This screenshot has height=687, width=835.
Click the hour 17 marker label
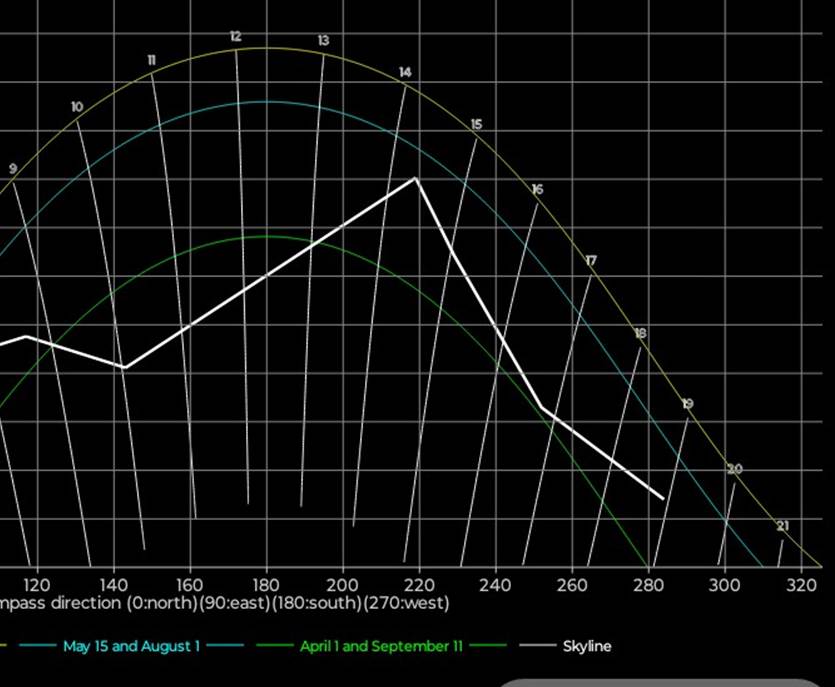[x=591, y=260]
